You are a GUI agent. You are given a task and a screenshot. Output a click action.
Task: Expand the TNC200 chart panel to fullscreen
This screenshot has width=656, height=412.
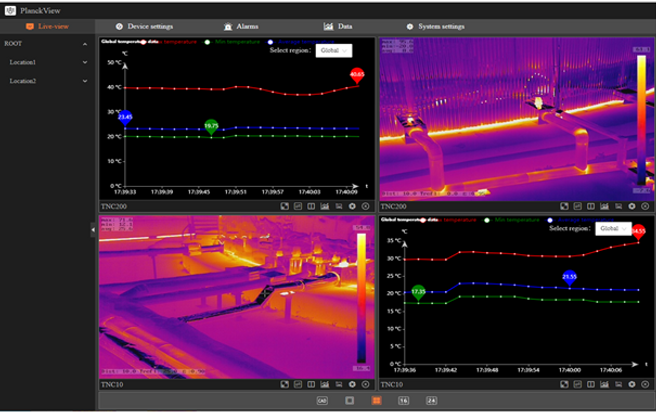(x=284, y=206)
